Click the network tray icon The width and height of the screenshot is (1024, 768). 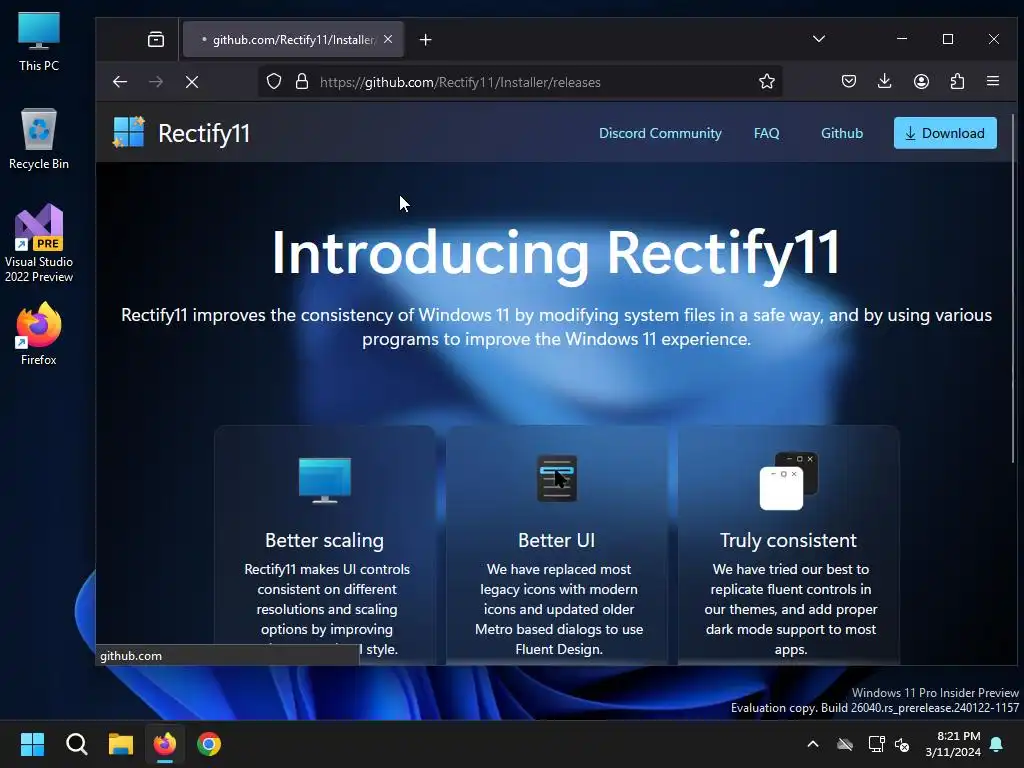tap(876, 744)
